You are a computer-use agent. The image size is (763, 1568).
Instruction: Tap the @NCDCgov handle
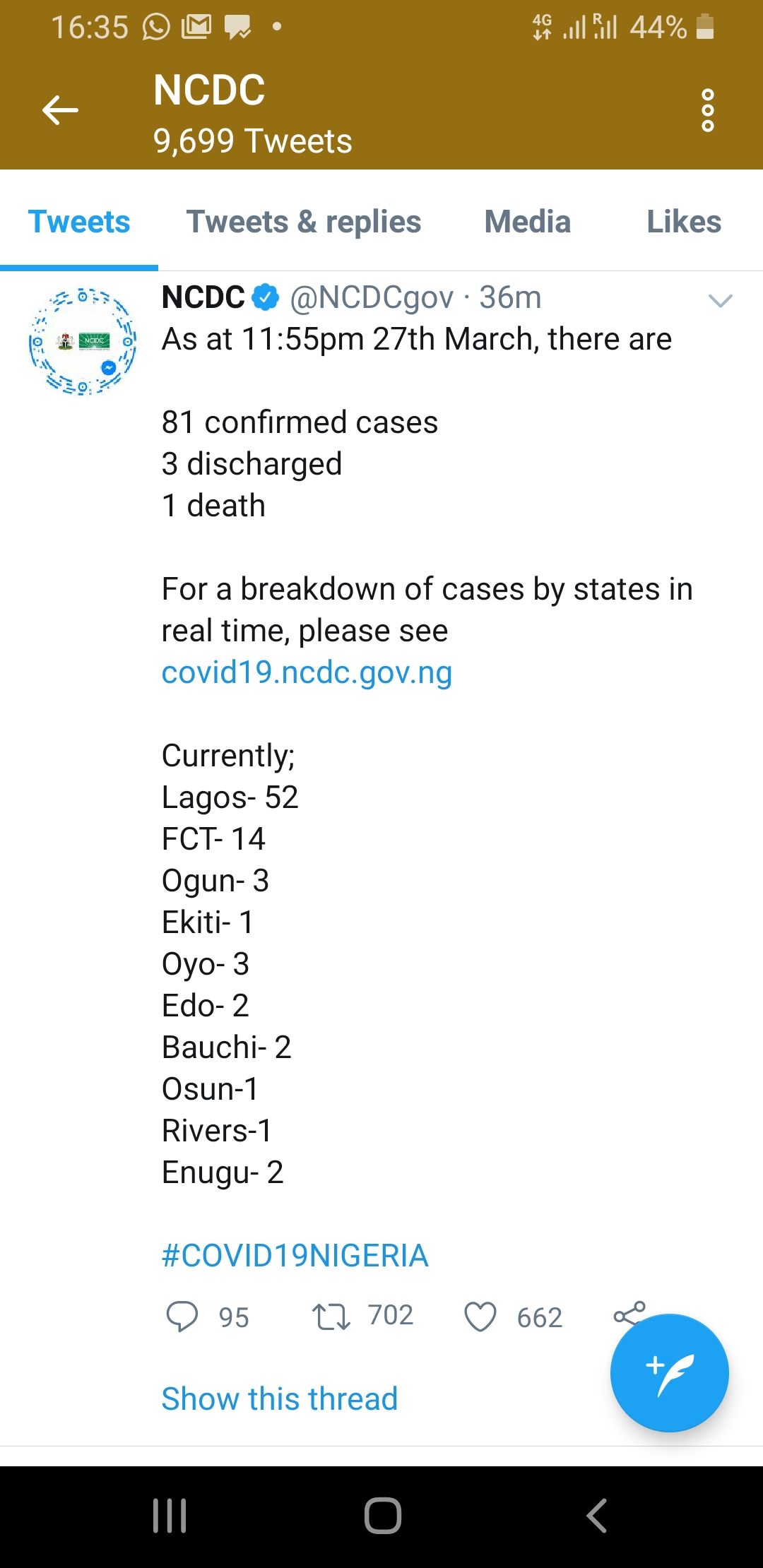coord(372,297)
